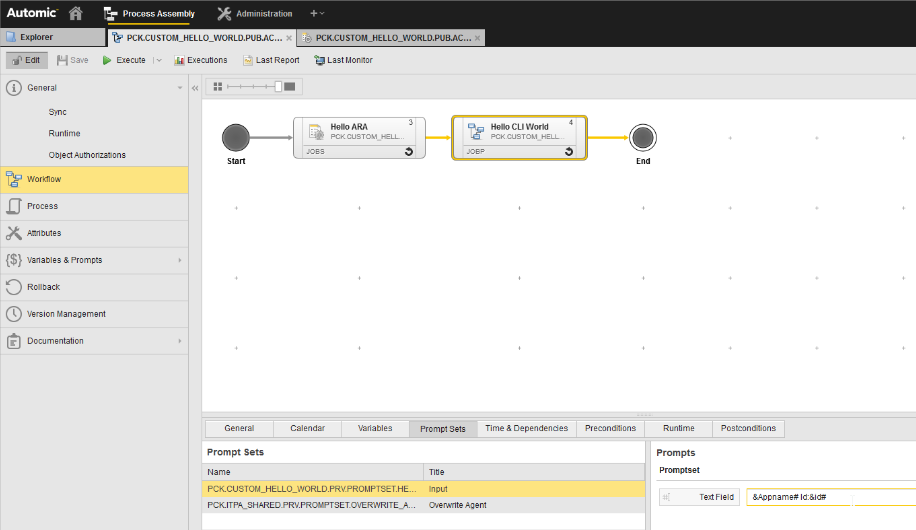This screenshot has width=916, height=530.
Task: Click the Hello CLI World workflow icon
Action: click(476, 131)
